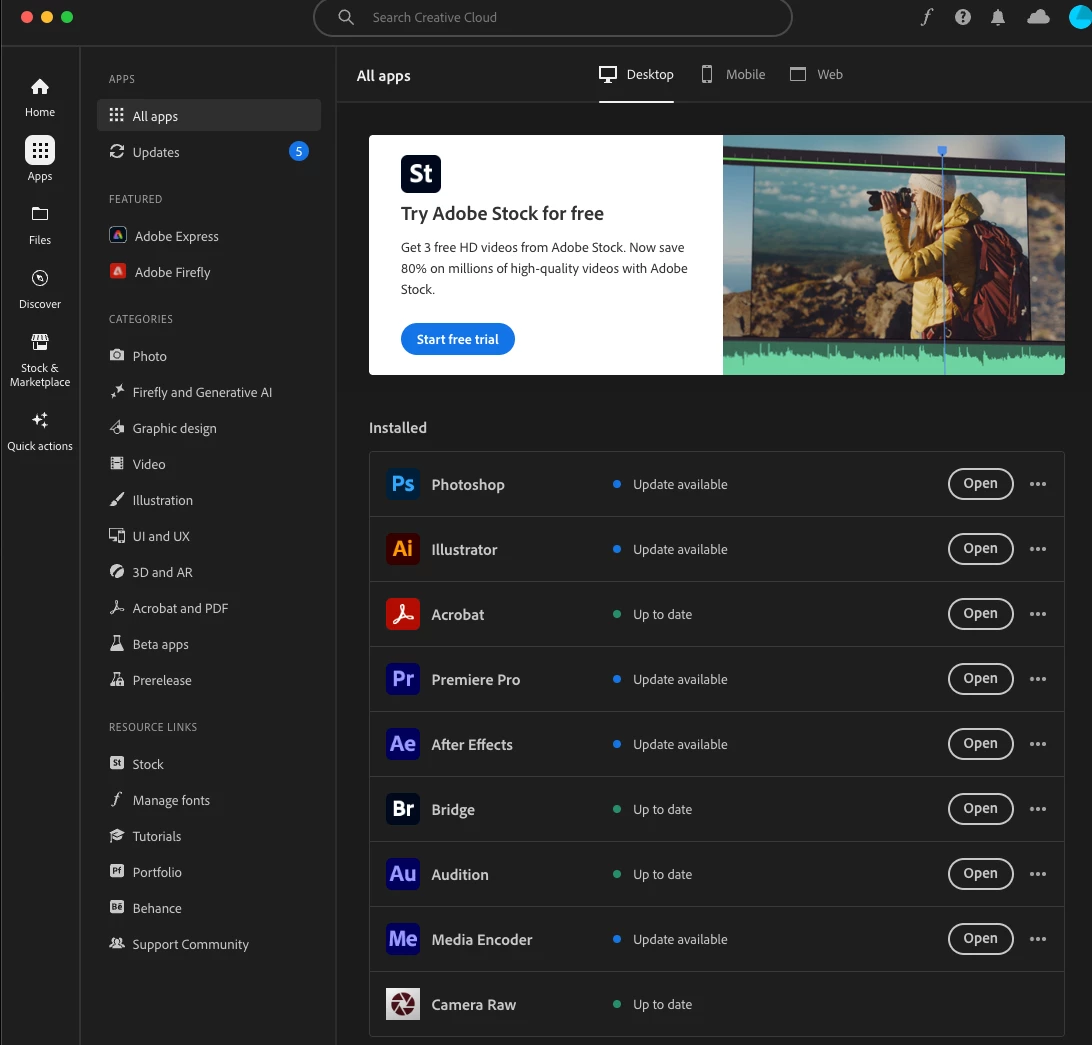Open the Files section
The image size is (1092, 1045).
click(40, 226)
